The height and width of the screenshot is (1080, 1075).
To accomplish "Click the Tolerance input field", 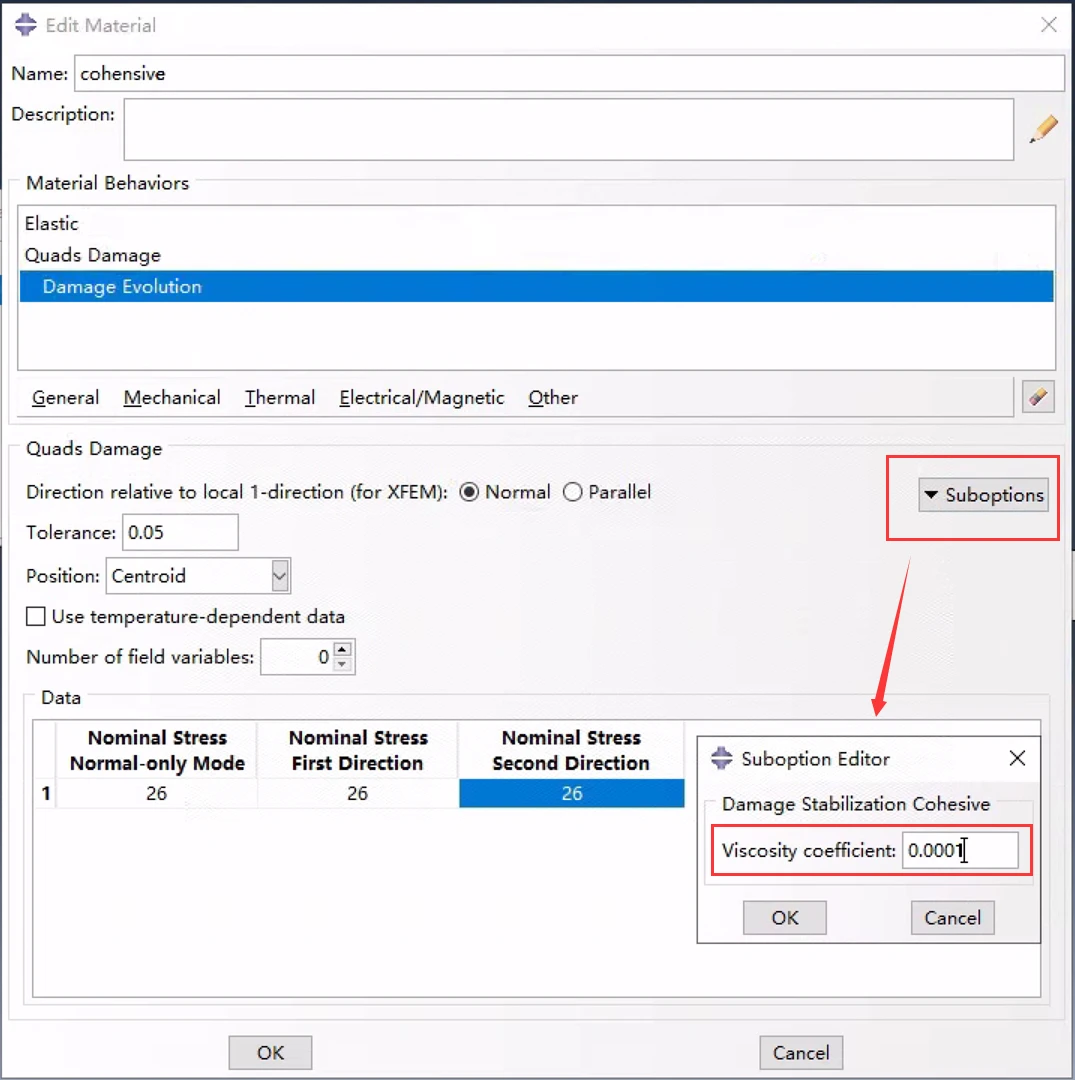I will click(180, 532).
